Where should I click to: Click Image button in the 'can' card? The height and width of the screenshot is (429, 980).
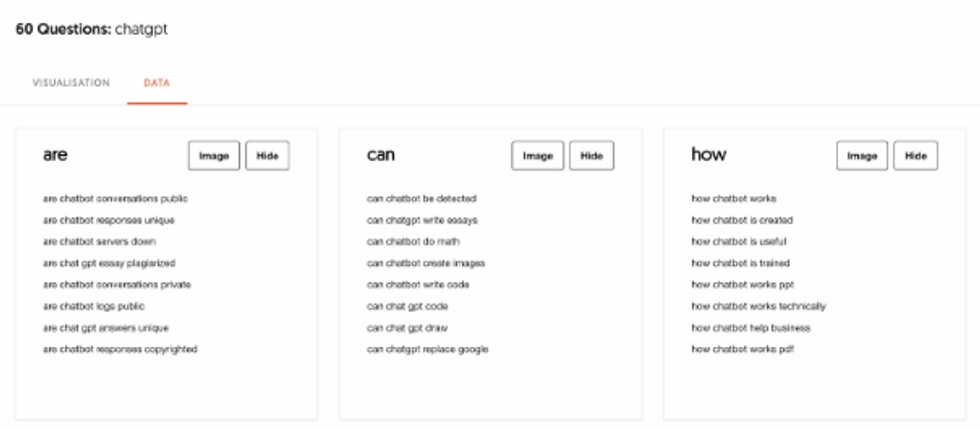tap(538, 156)
